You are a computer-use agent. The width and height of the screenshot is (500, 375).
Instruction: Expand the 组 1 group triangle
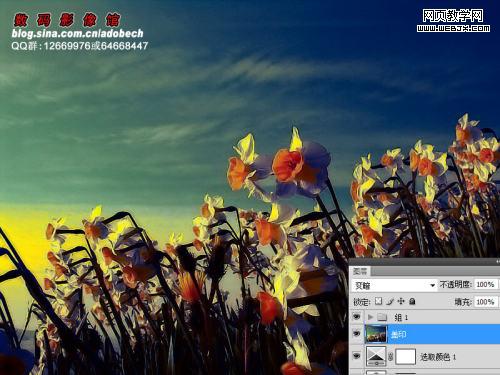coord(370,317)
